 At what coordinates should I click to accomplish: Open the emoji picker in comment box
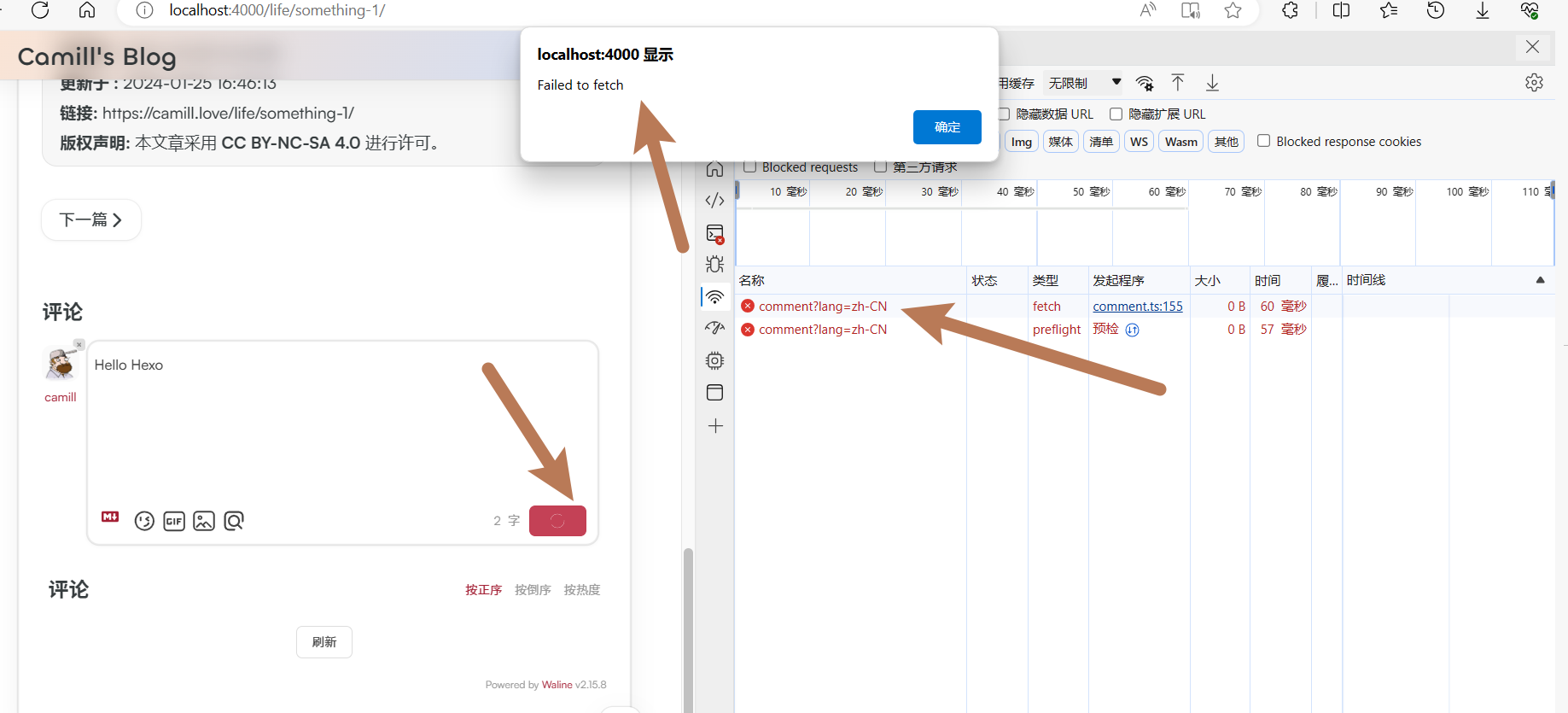(x=144, y=521)
